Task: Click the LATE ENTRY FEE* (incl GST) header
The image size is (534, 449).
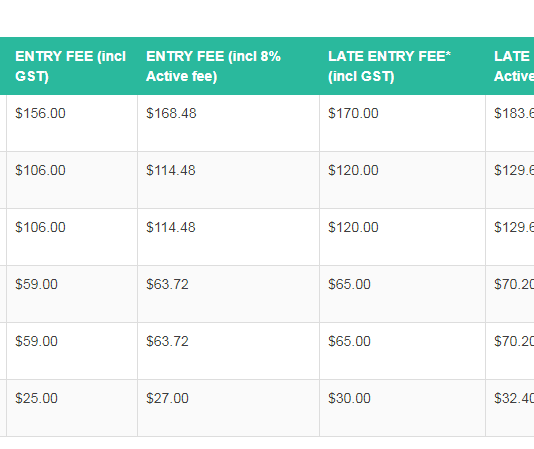Action: tap(403, 66)
